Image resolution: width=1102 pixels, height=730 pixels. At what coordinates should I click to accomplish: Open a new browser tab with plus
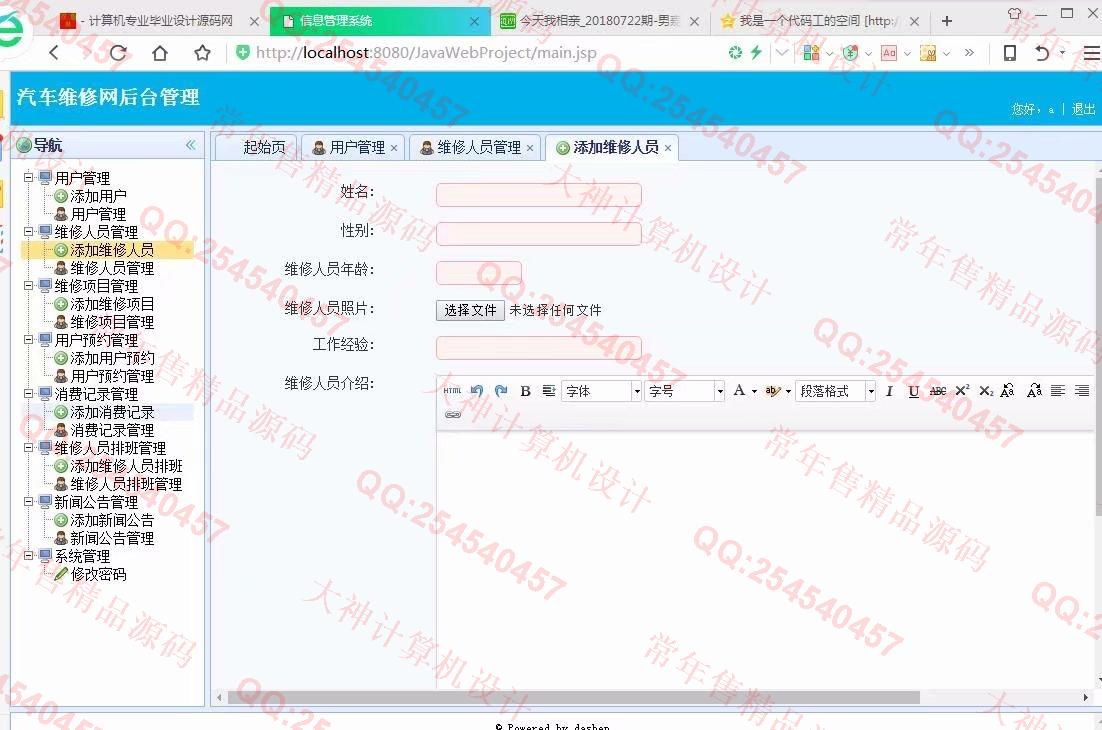[947, 21]
